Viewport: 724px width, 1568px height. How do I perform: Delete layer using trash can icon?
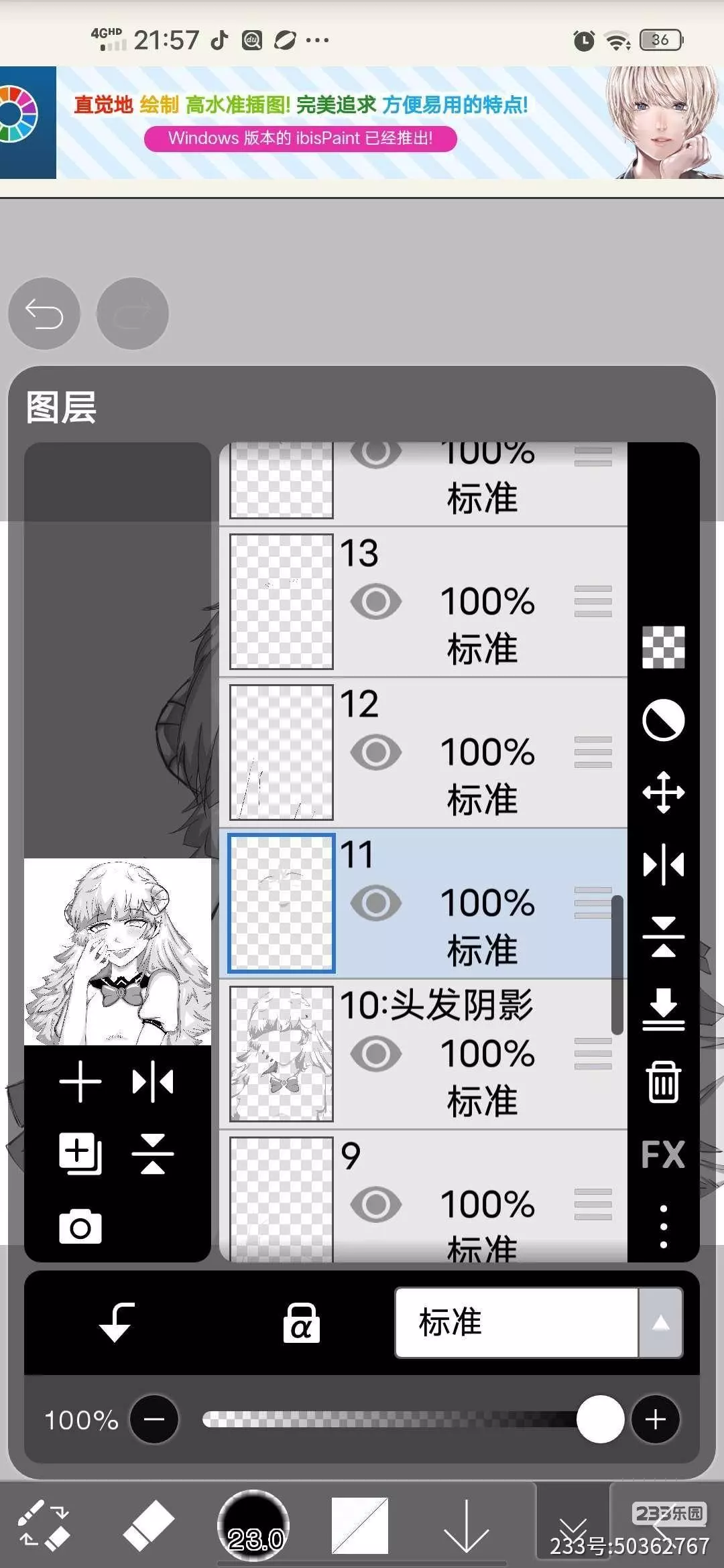(663, 1082)
